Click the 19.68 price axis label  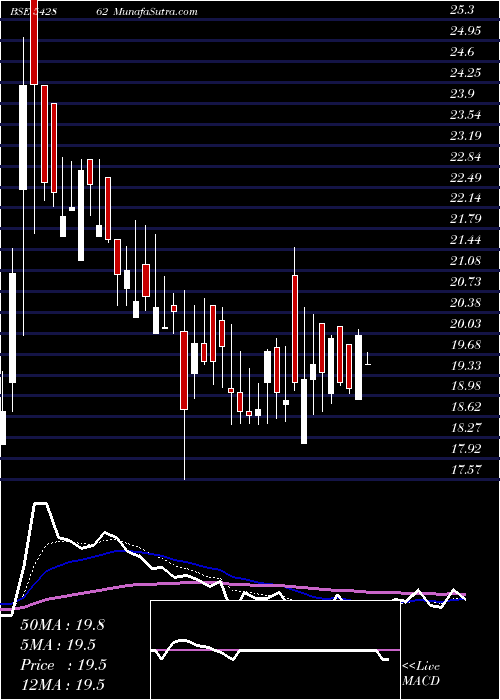[465, 345]
